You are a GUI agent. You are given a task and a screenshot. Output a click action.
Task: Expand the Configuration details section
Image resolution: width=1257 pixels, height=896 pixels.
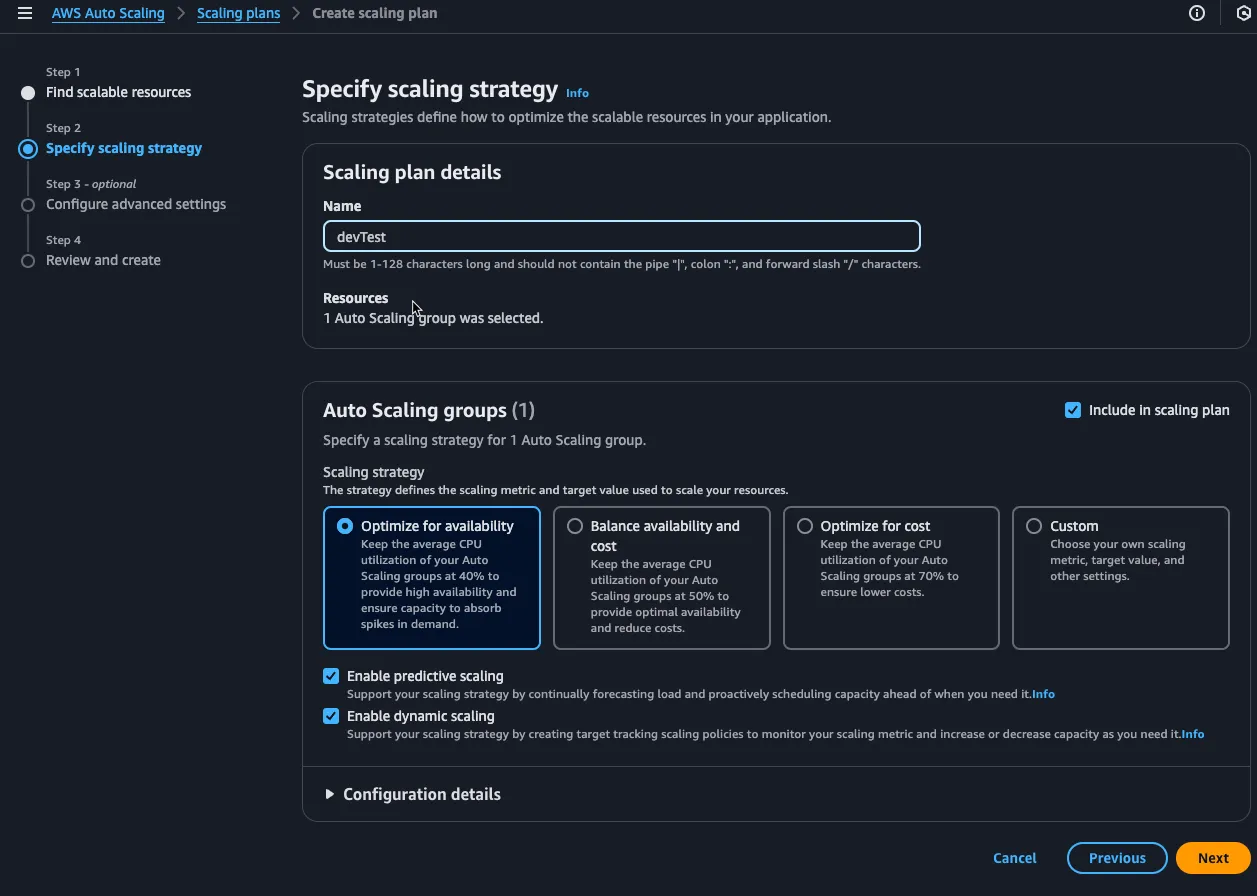point(412,794)
